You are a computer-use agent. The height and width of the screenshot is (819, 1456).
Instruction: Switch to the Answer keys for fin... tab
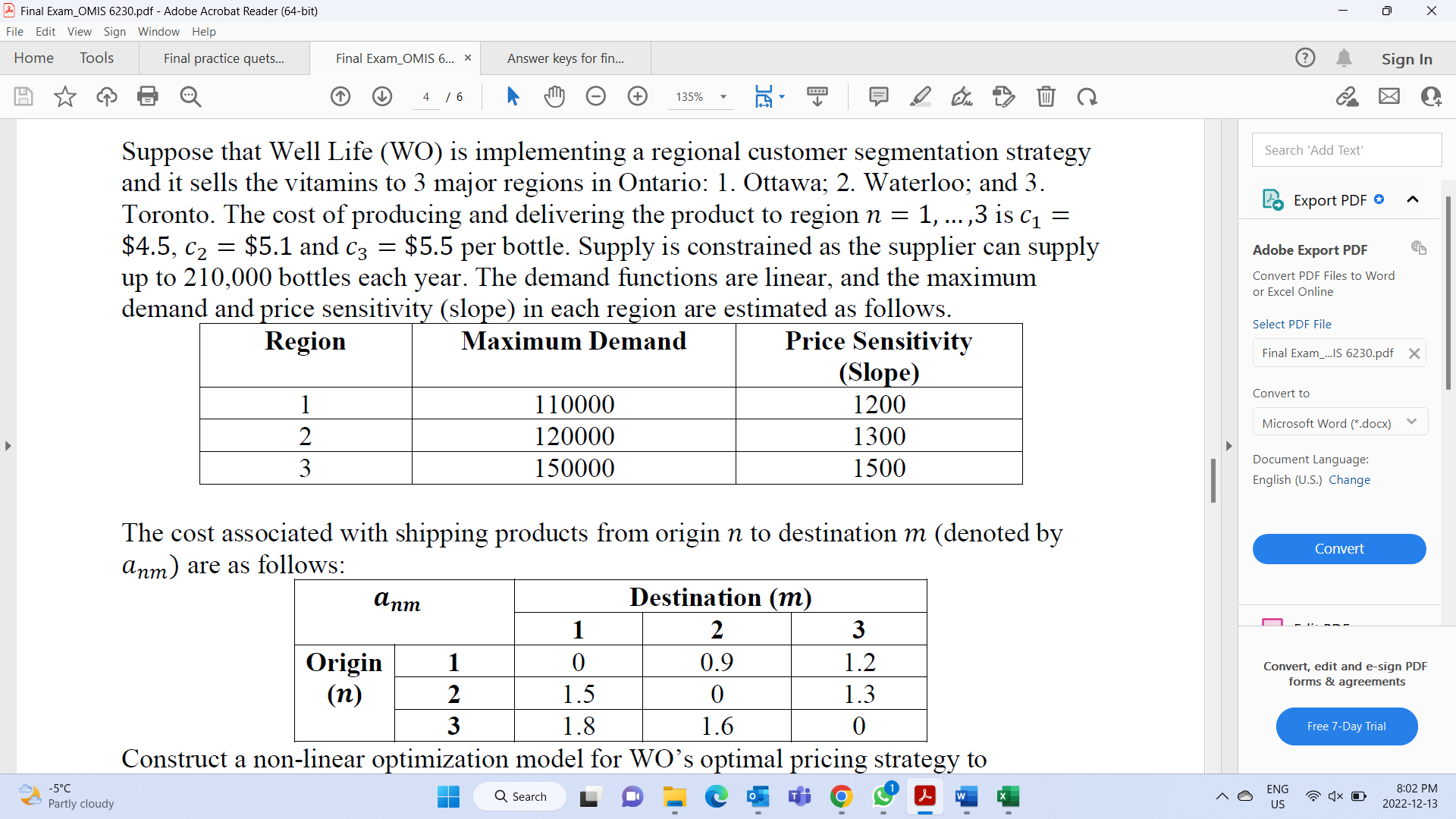click(566, 58)
